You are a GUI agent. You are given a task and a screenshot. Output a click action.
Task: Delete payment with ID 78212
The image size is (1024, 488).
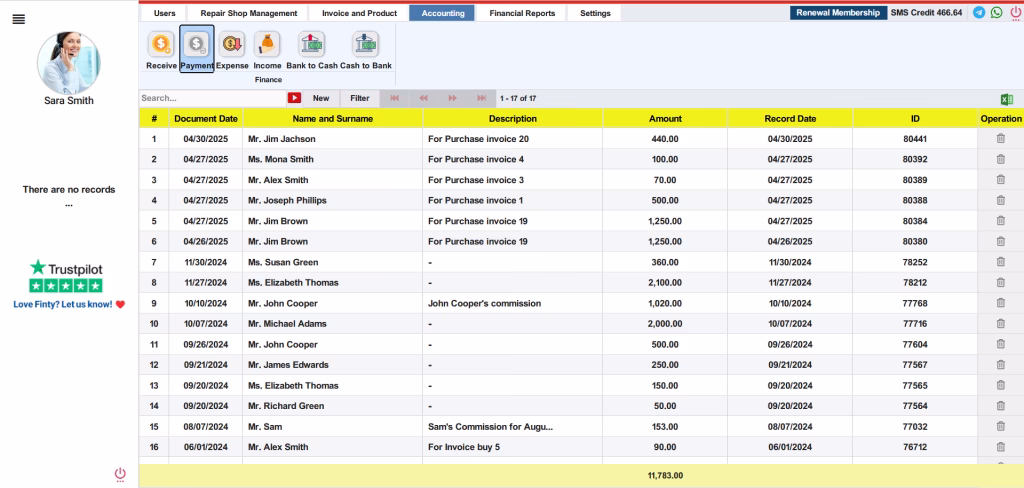1000,282
